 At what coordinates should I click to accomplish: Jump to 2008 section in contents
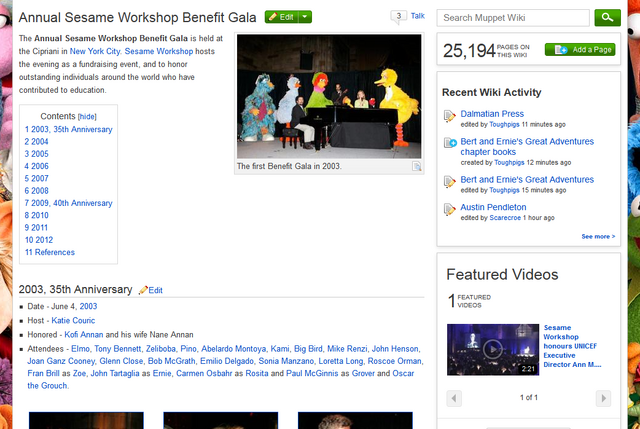pos(36,191)
